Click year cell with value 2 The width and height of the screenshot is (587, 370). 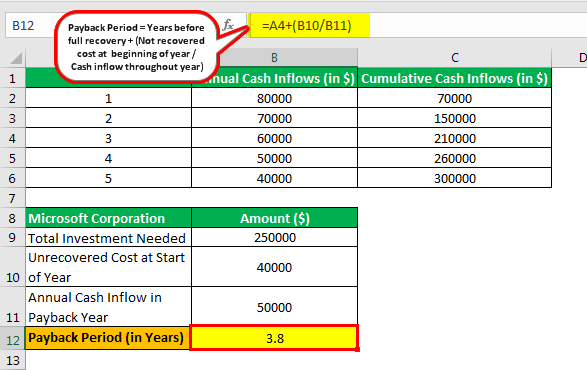tap(108, 118)
